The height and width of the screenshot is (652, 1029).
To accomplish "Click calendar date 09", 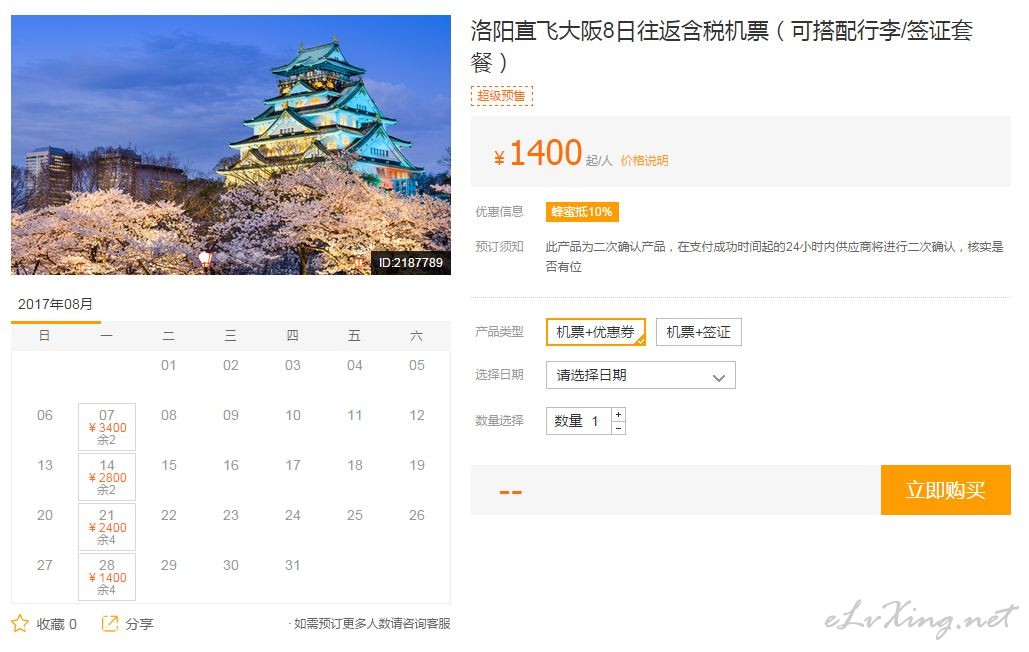I will tap(231, 415).
